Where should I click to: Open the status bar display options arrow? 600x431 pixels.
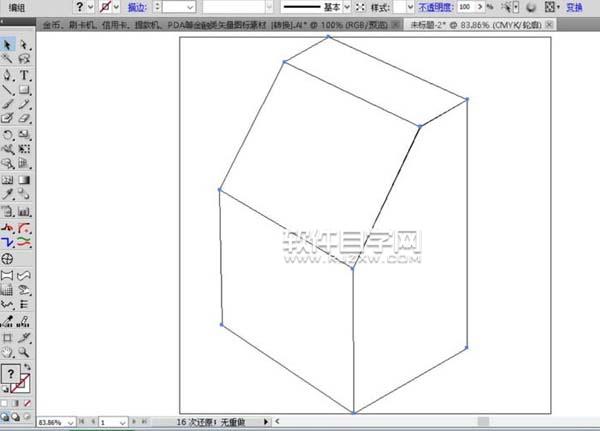[266, 422]
